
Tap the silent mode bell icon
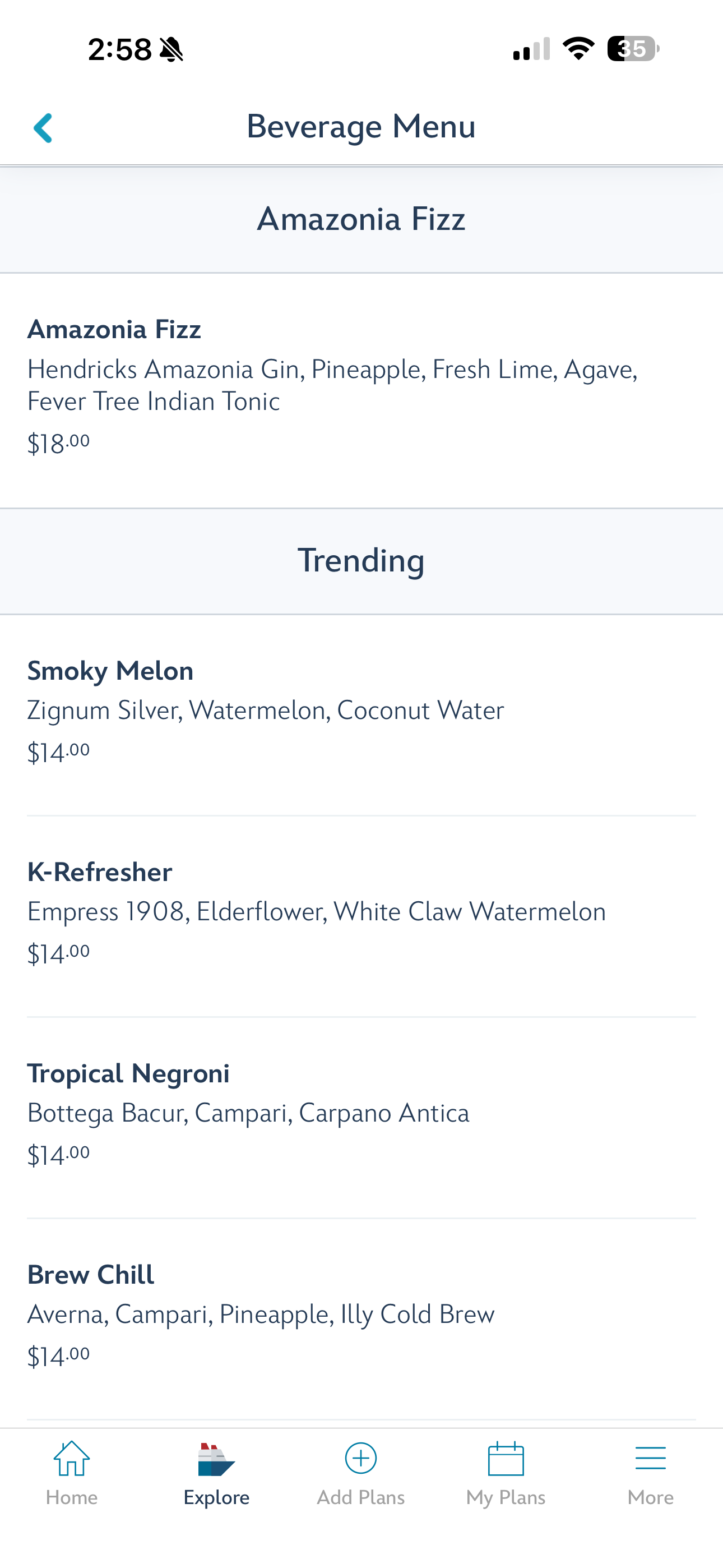pos(172,49)
